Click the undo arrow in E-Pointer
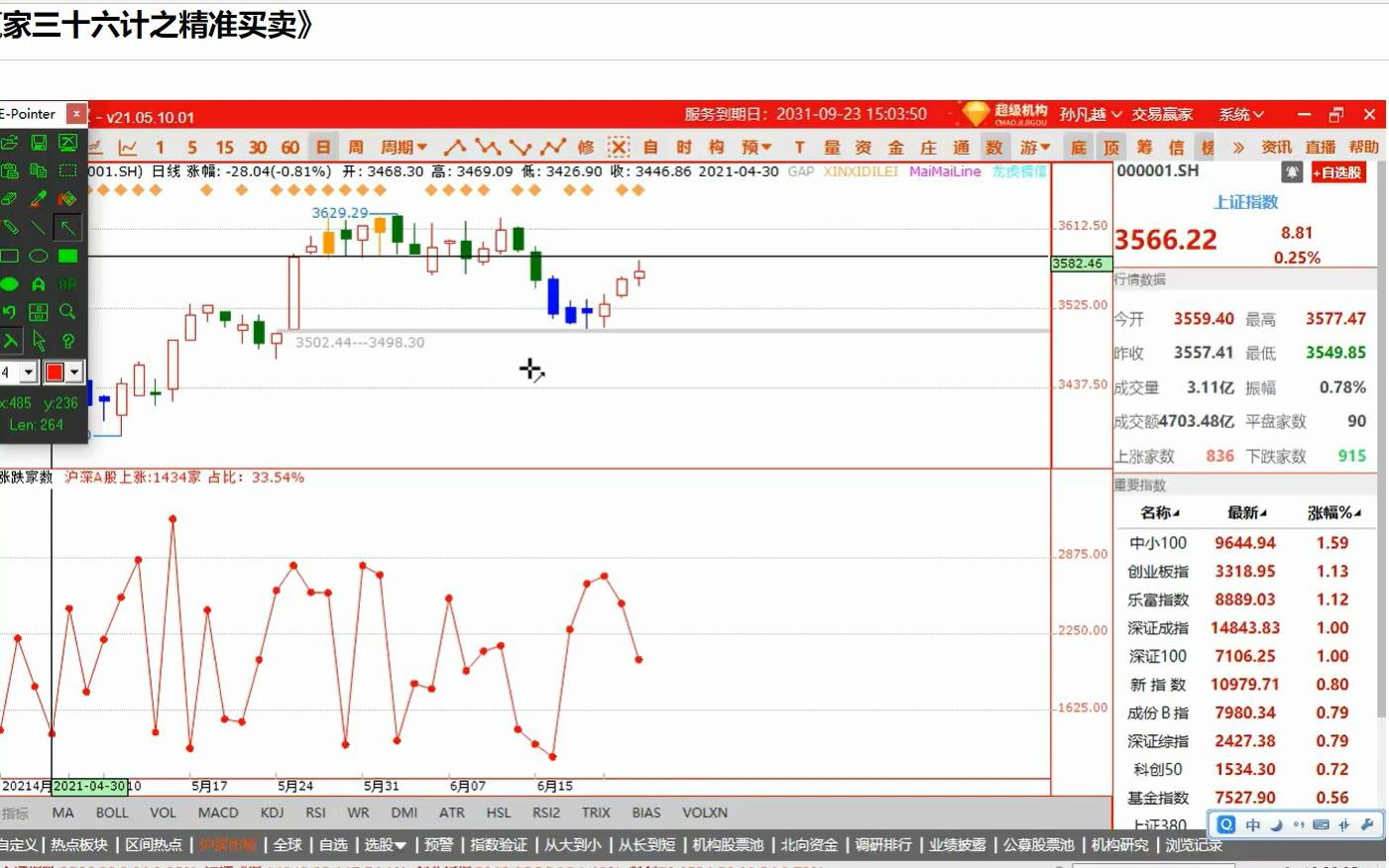The height and width of the screenshot is (868, 1389). tap(9, 312)
